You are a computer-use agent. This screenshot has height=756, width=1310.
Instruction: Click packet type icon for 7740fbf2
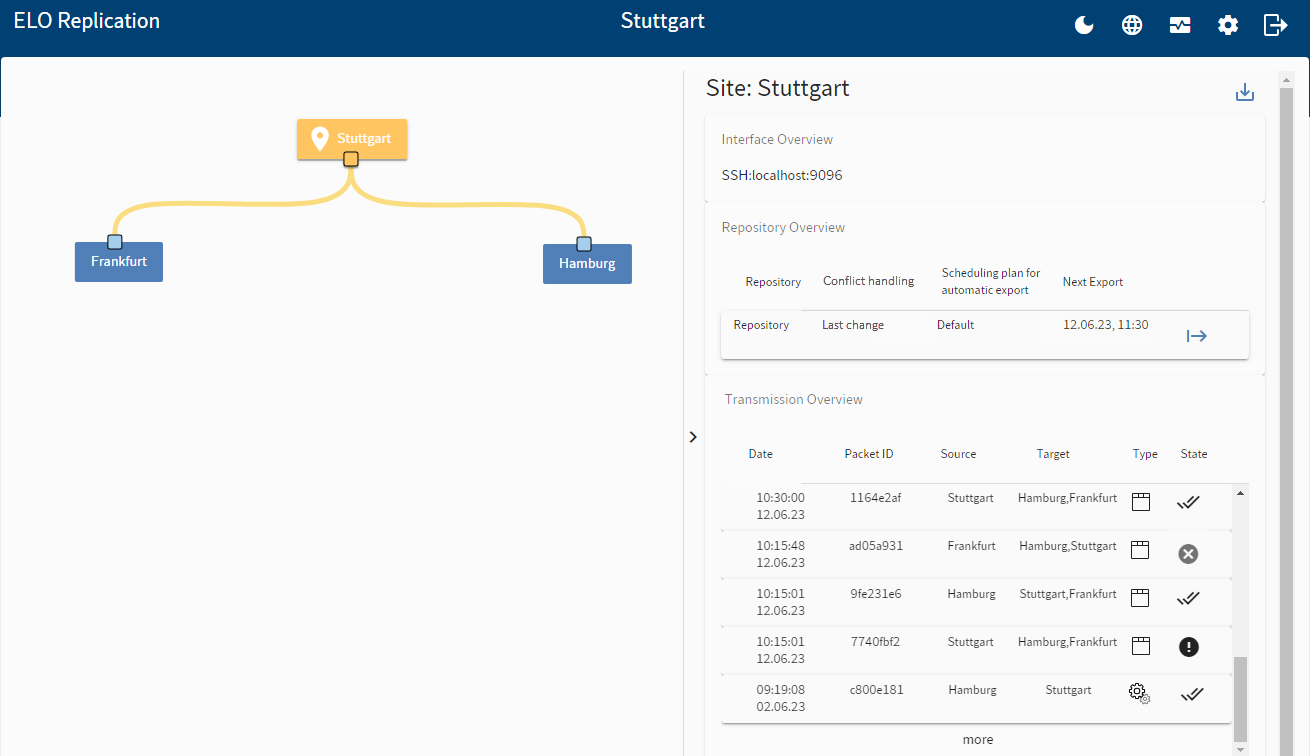[x=1140, y=646]
